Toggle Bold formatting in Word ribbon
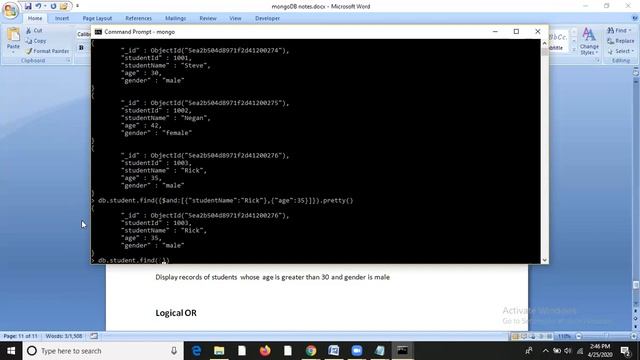Image resolution: width=640 pixels, height=360 pixels. click(x=81, y=48)
